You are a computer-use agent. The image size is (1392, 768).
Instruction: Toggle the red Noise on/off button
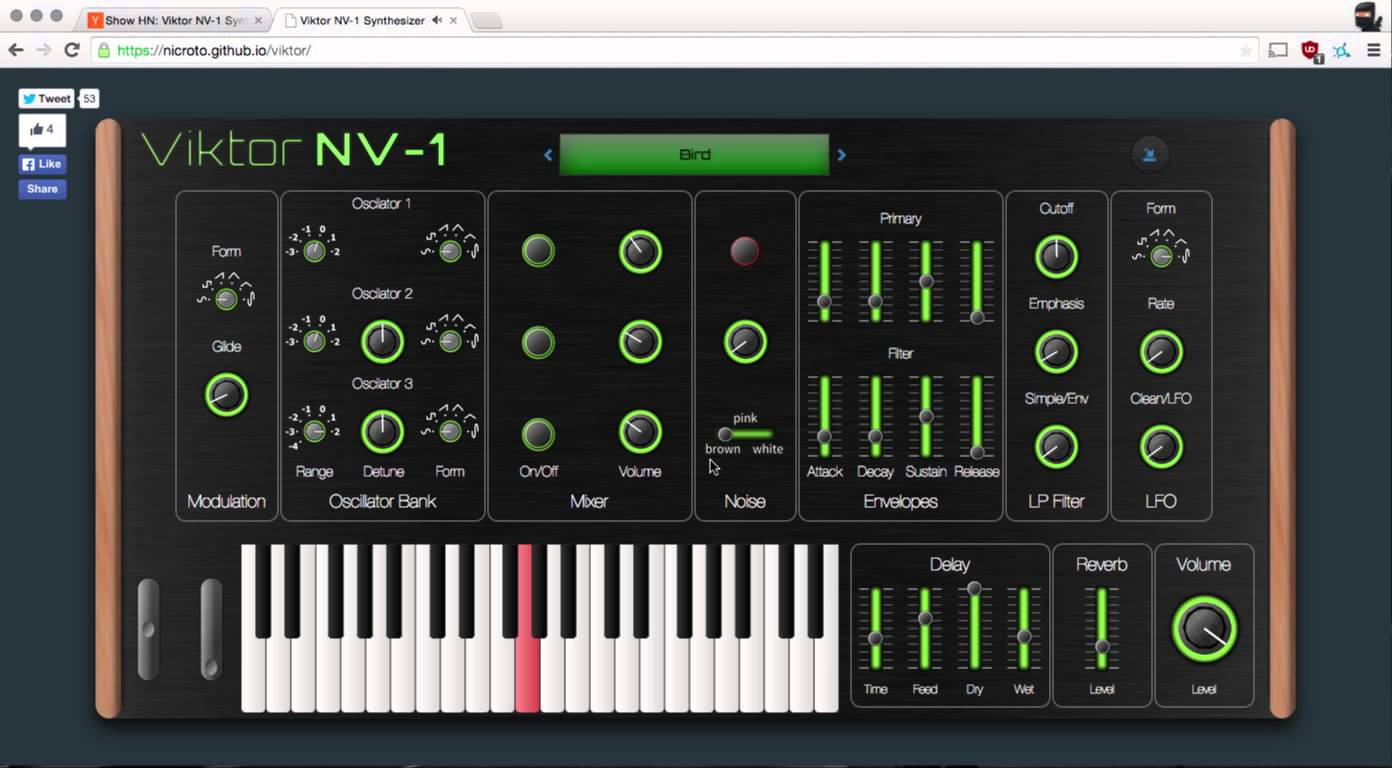[744, 251]
